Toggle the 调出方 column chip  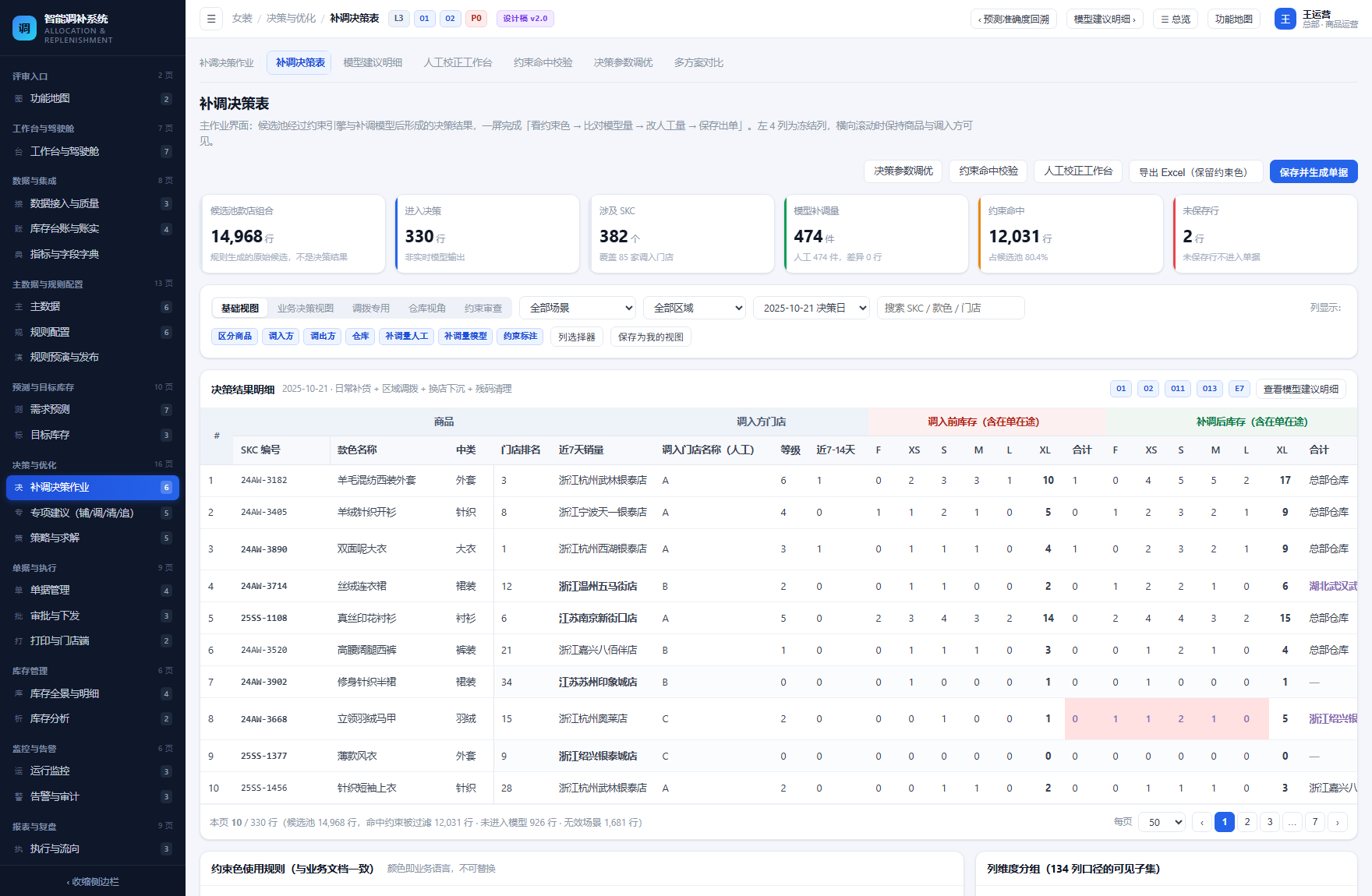click(x=323, y=336)
